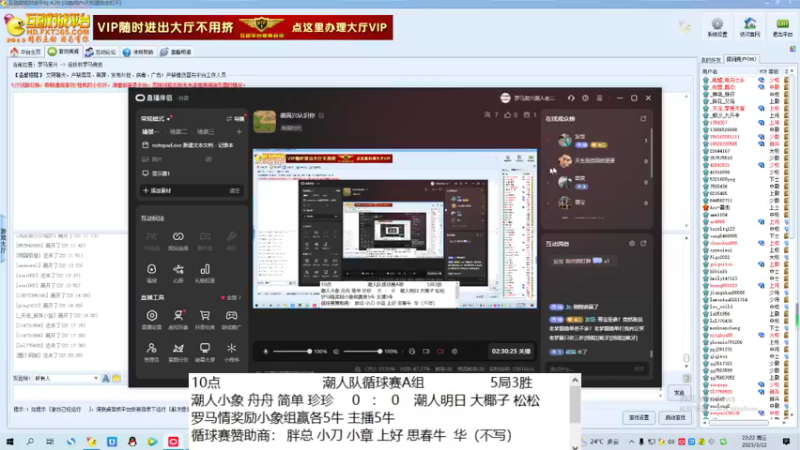Viewport: 800px width, 450px height.
Task: Adjust the microphone volume slider
Action: 291,351
